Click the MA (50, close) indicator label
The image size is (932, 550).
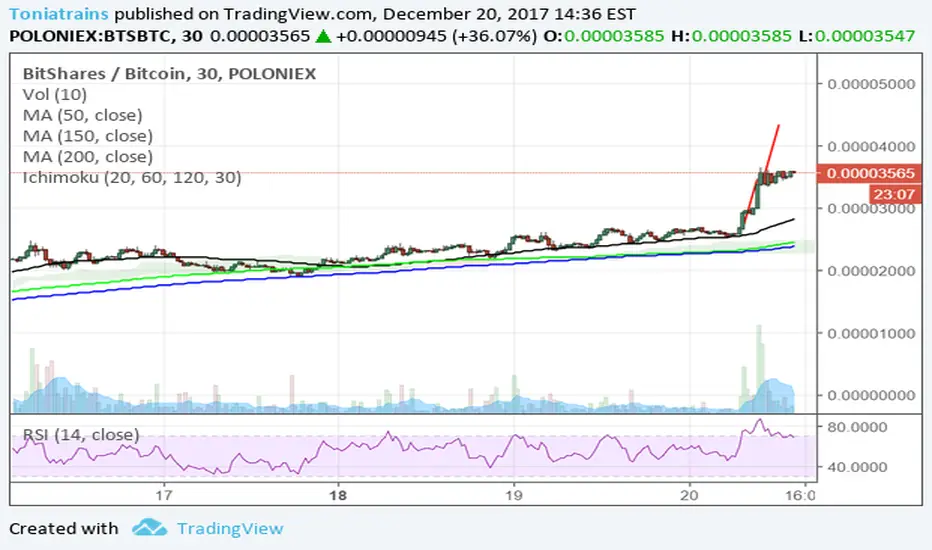[83, 115]
